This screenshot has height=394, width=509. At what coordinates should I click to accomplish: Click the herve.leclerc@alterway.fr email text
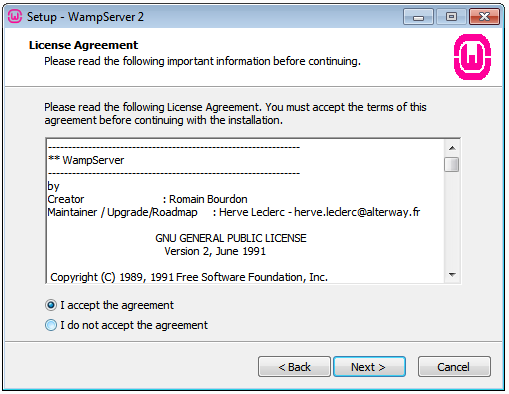coord(357,212)
